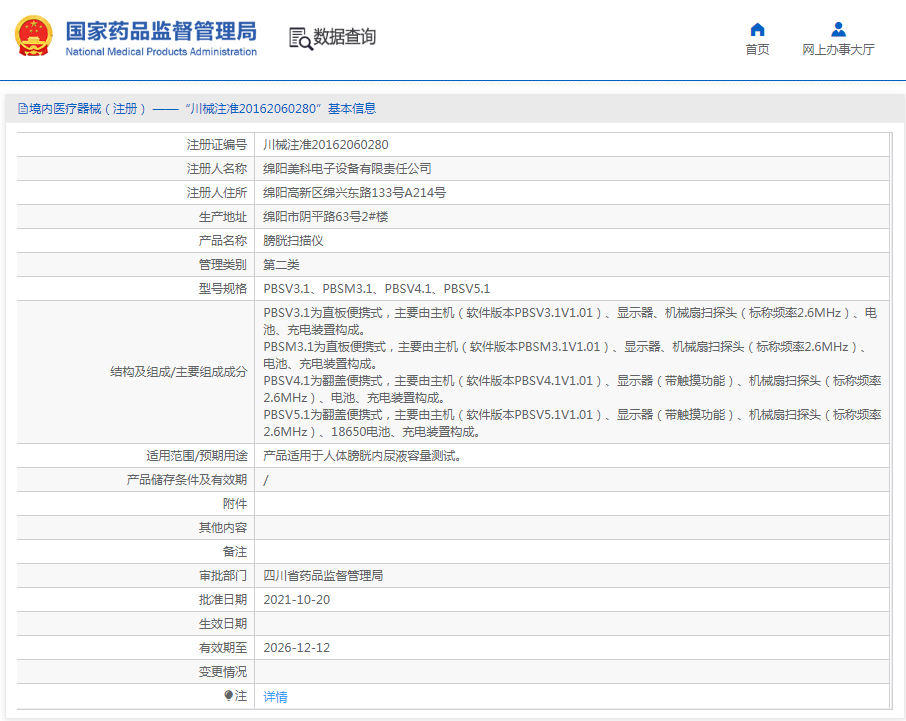906x721 pixels.
Task: Click the 网上办事大厅 person icon
Action: click(838, 29)
